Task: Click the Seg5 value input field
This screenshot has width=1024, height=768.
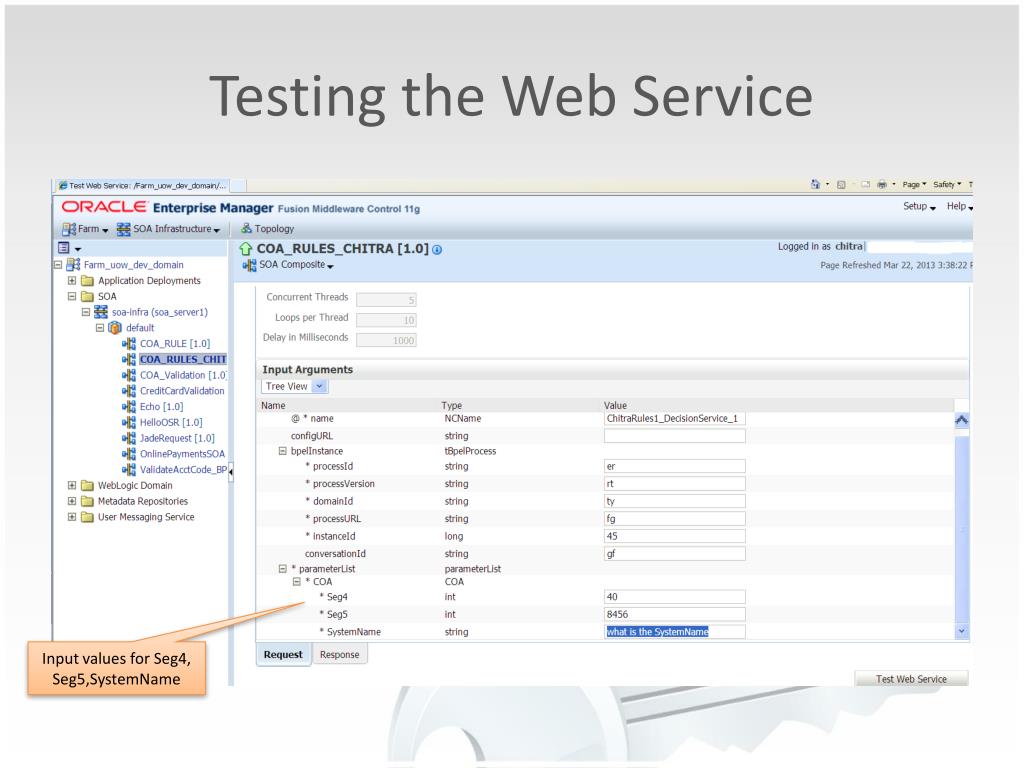Action: [x=675, y=615]
